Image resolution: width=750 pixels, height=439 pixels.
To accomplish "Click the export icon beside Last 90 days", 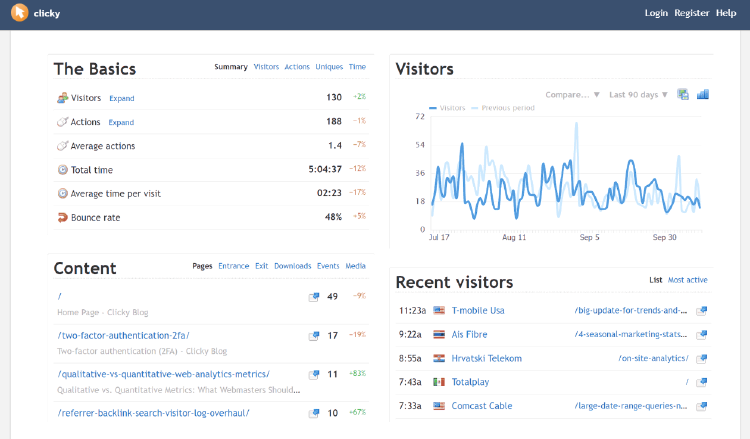I will pos(683,94).
